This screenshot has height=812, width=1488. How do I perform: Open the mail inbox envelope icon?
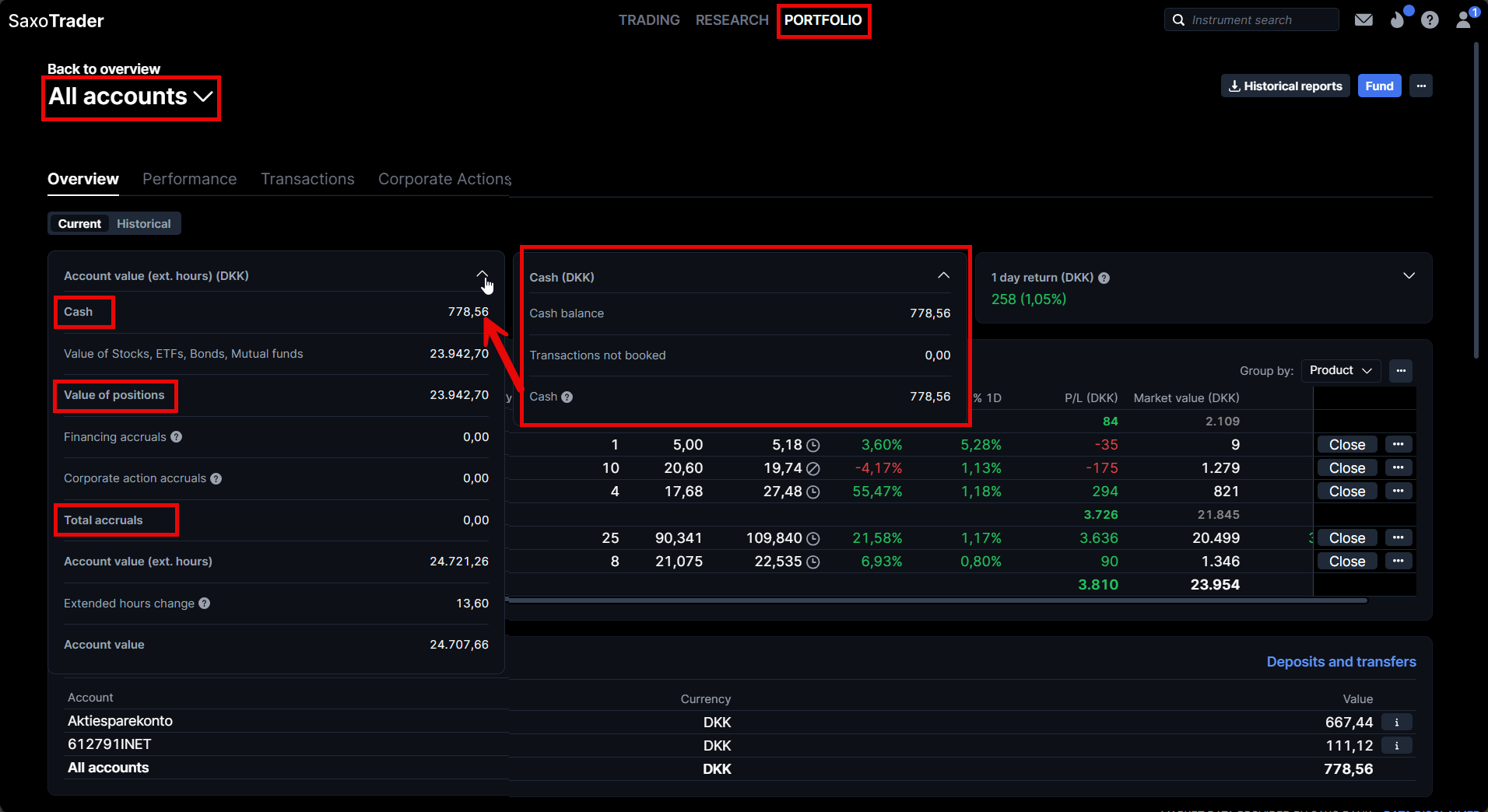tap(1363, 20)
